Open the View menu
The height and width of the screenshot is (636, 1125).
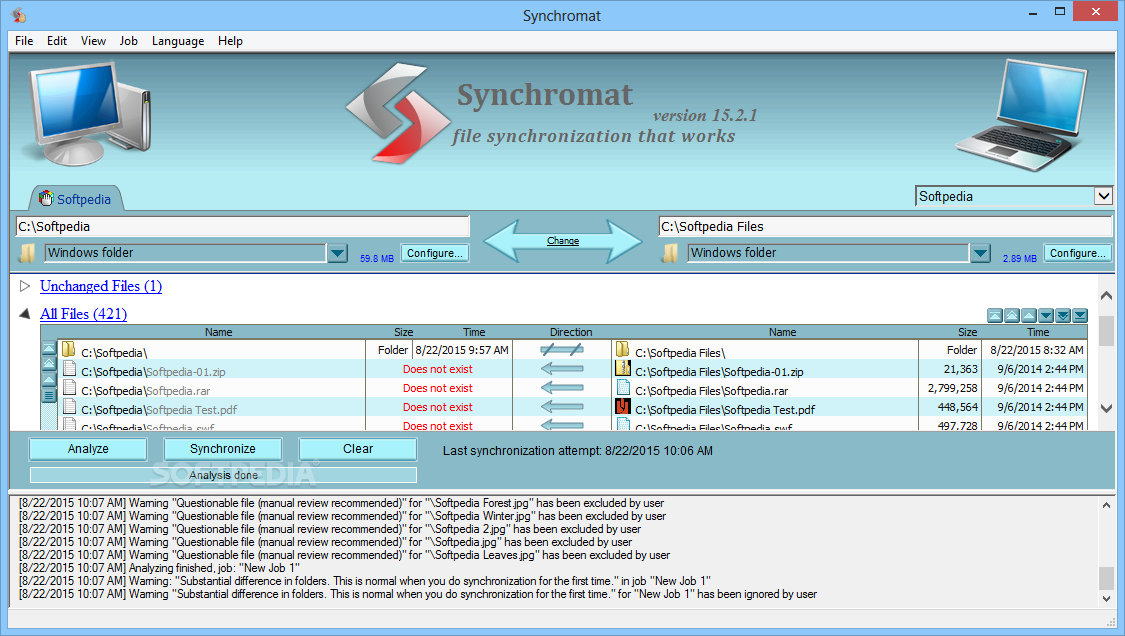[93, 41]
